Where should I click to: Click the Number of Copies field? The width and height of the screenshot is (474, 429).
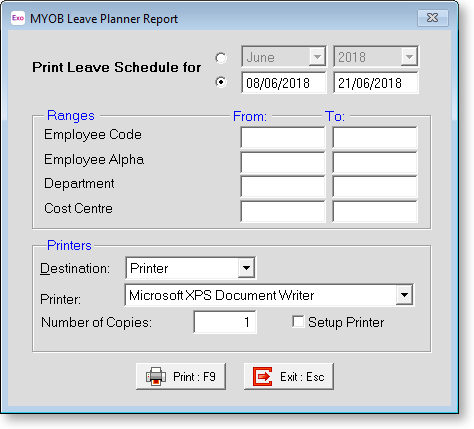pos(225,322)
